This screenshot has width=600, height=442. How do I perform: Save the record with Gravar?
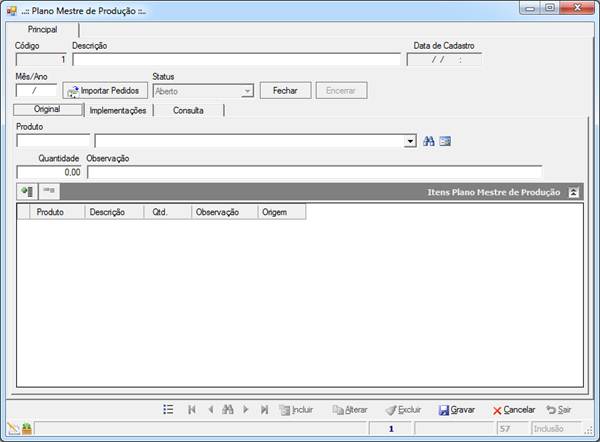pos(457,410)
